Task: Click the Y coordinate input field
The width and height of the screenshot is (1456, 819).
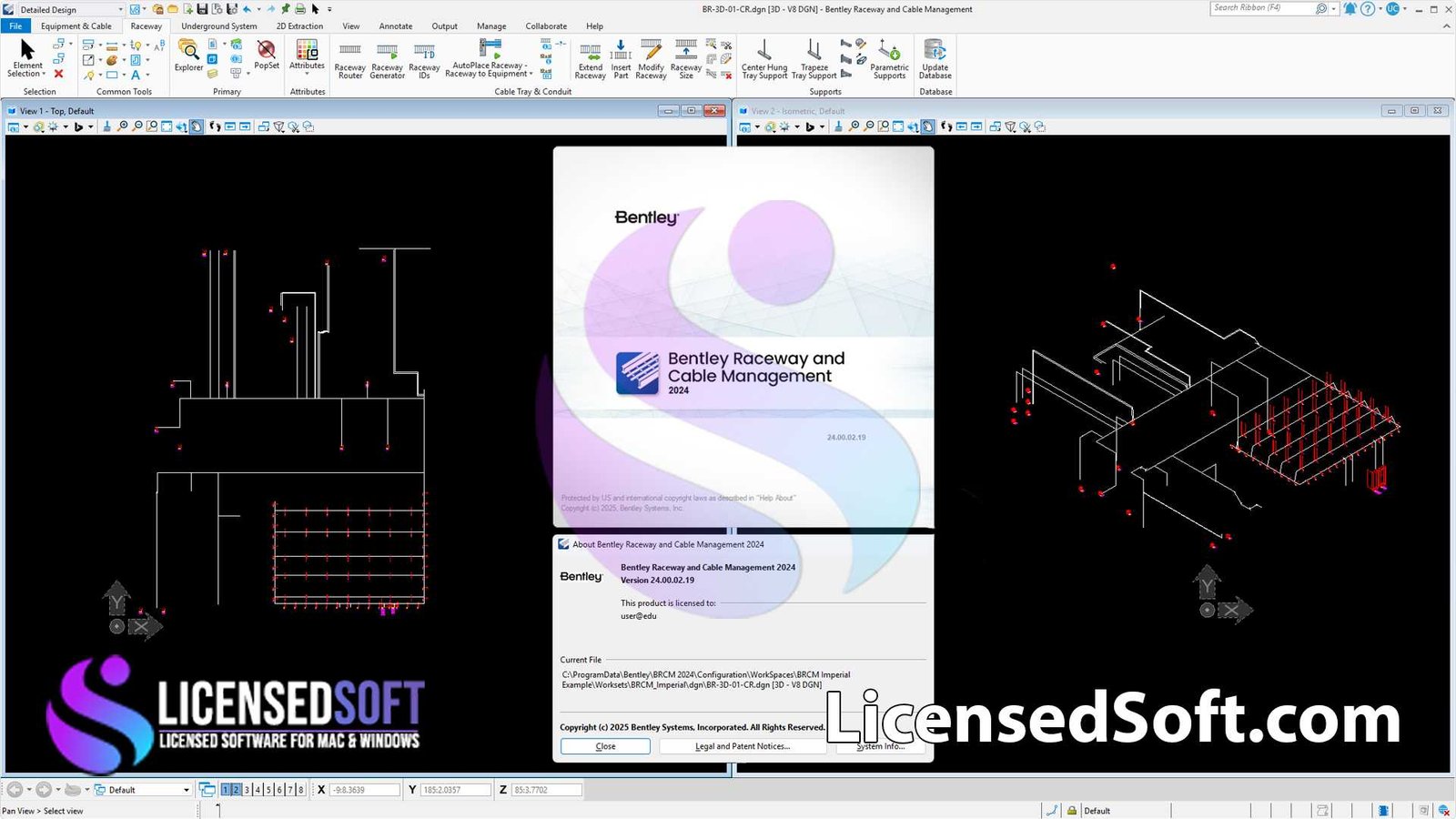Action: 455,790
